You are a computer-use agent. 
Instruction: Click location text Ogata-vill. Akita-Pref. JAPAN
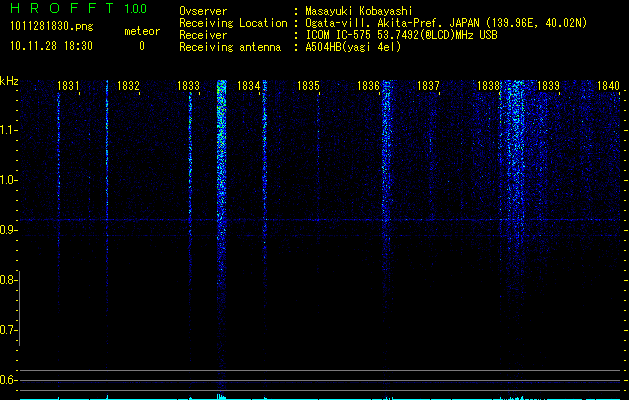tap(392, 23)
